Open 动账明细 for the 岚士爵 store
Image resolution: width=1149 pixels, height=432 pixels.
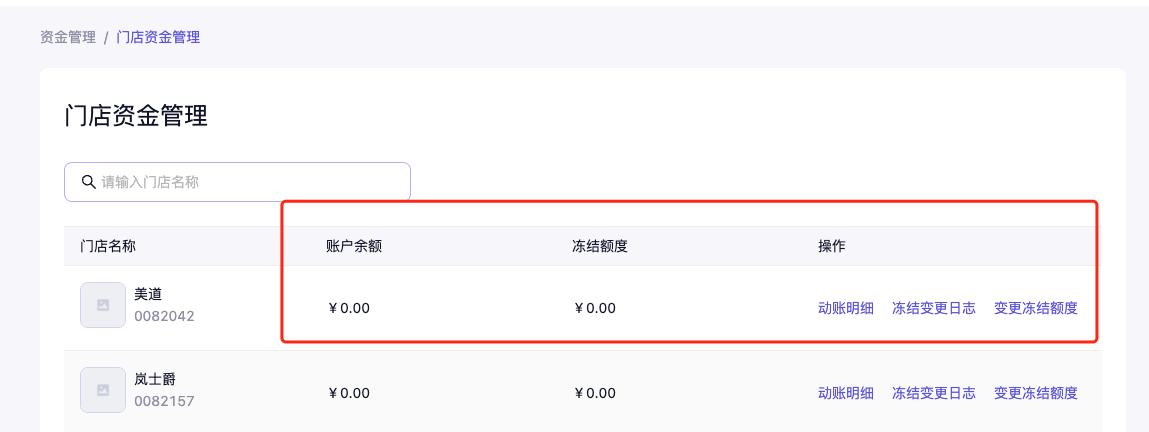pos(846,393)
